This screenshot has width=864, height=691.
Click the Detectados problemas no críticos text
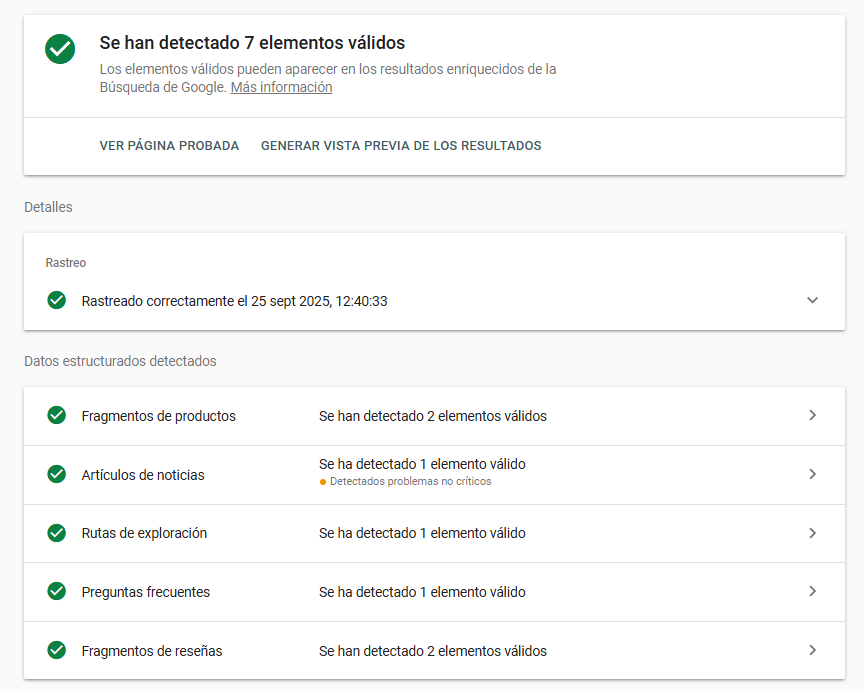point(411,482)
